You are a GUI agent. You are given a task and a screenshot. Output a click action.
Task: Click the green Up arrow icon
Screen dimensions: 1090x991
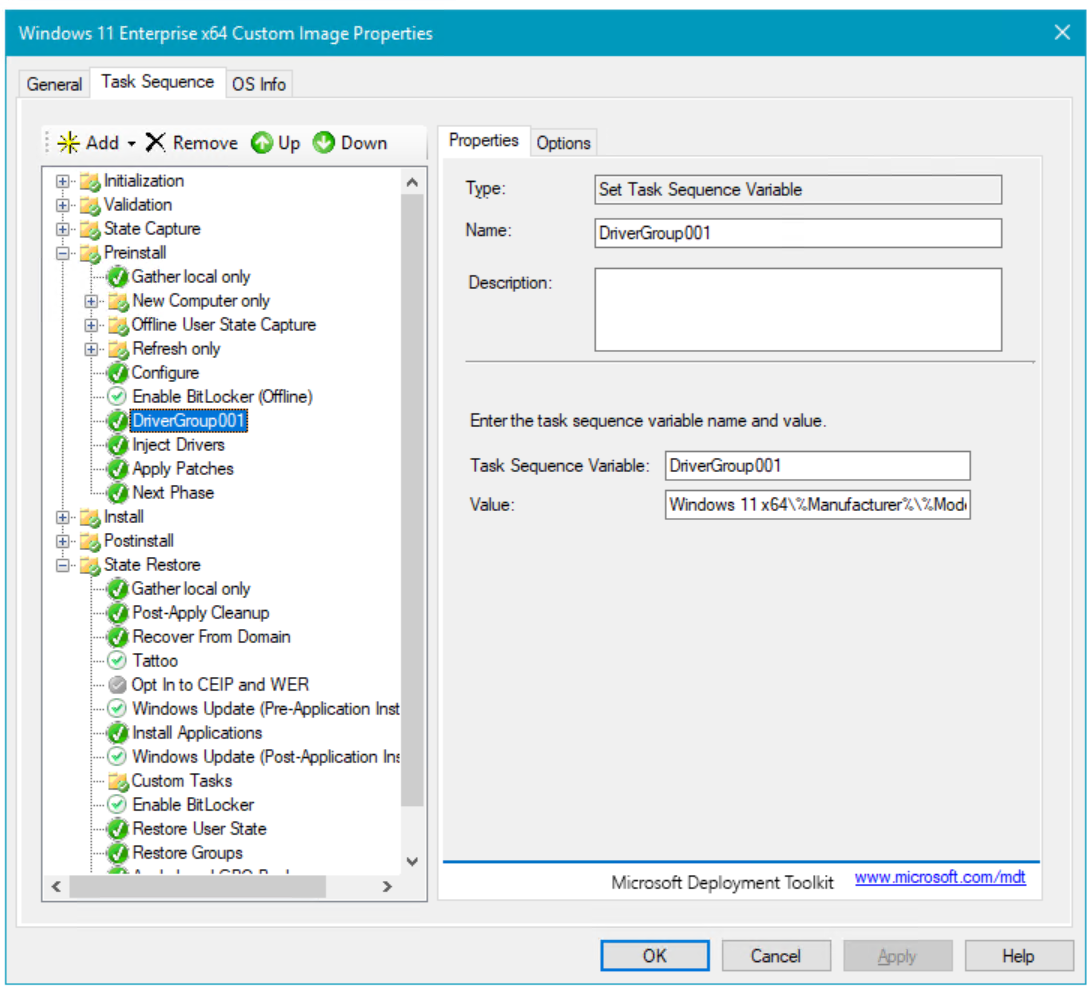(262, 143)
